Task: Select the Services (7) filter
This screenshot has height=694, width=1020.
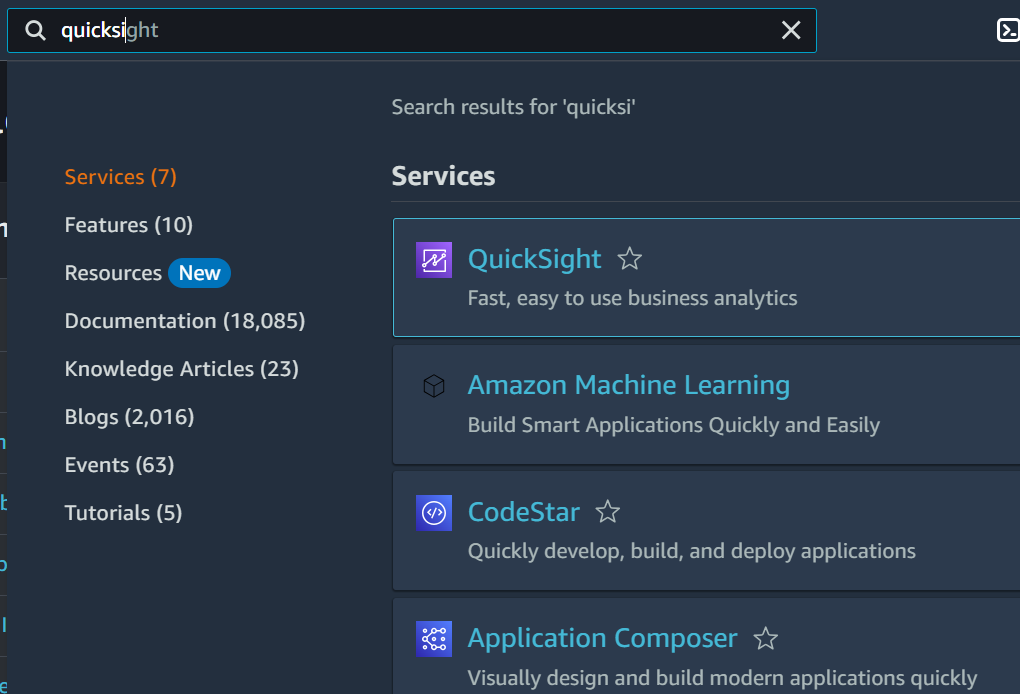Action: 120,176
